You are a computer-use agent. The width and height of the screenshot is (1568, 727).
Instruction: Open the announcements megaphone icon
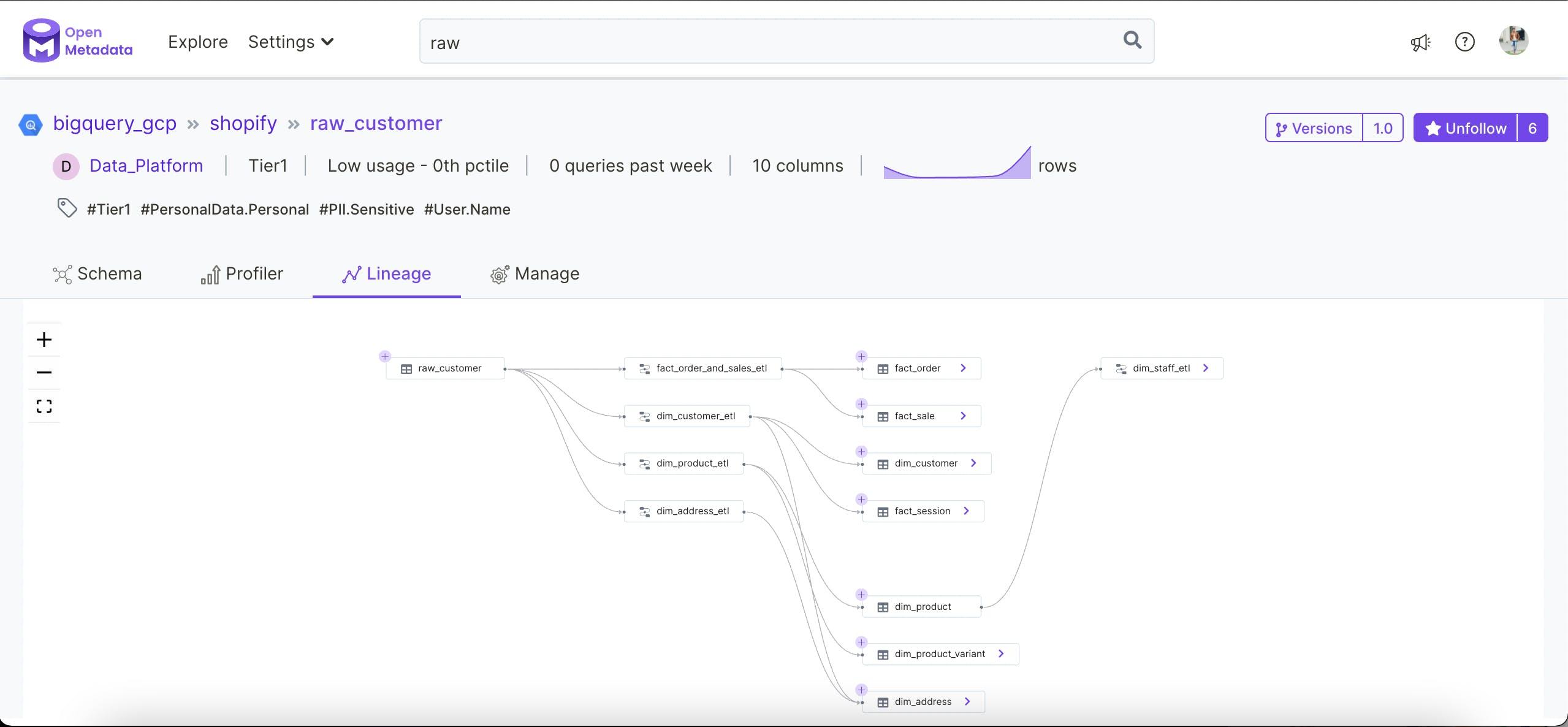point(1420,42)
